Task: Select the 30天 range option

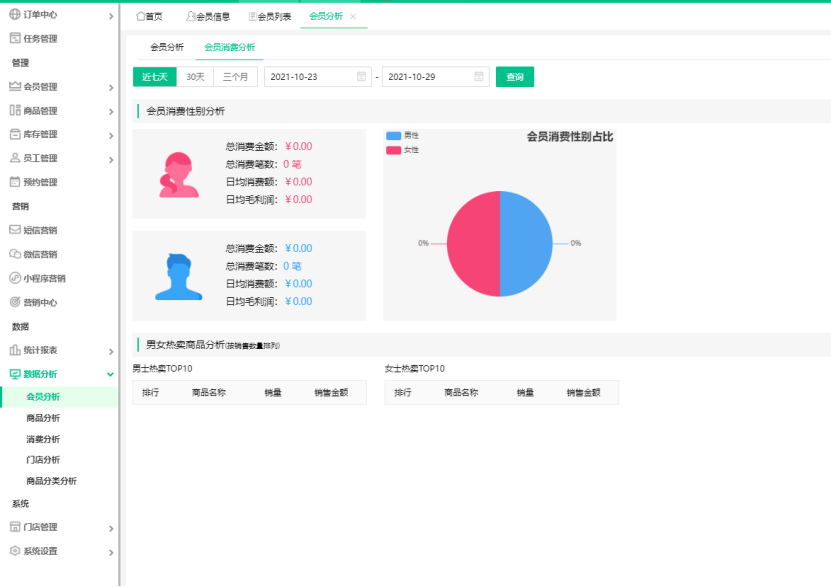Action: [195, 77]
